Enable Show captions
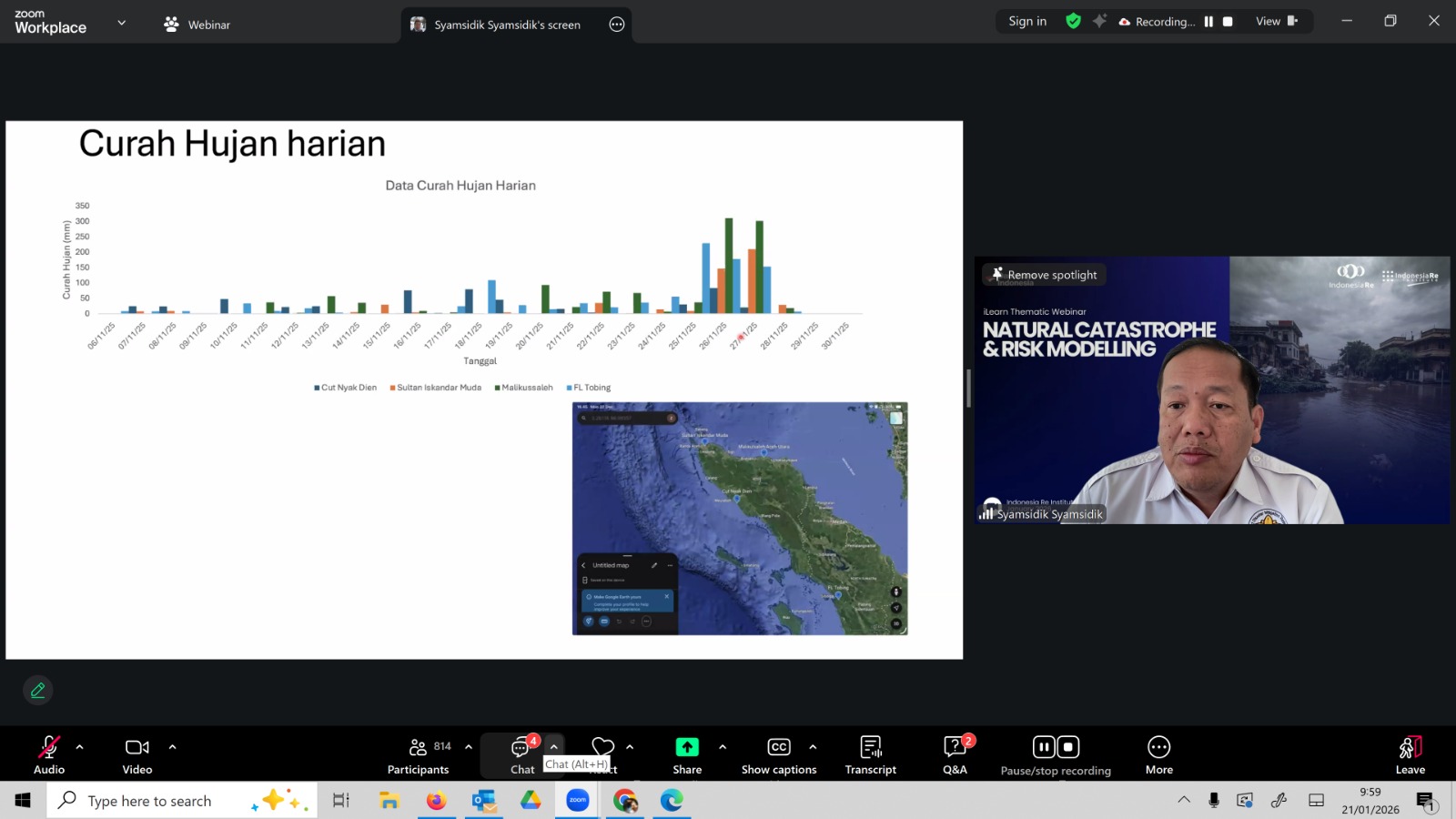The image size is (1456, 819). 779,748
